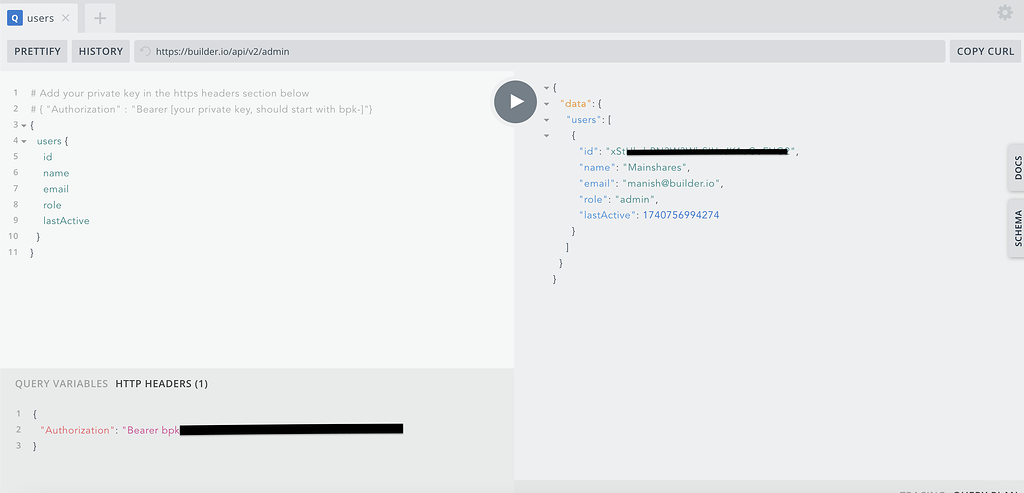1024x493 pixels.
Task: Close the users tab
Action: click(65, 18)
